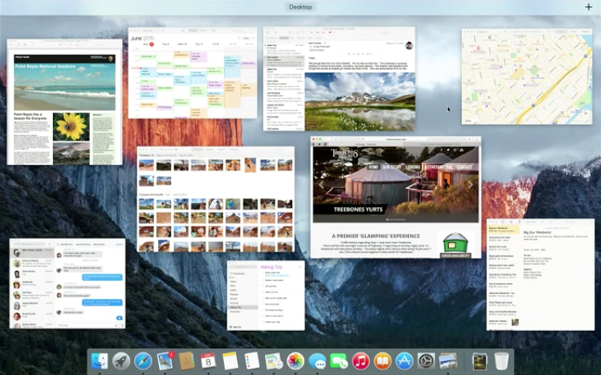Open iTunes music note icon in Dock
Image resolution: width=601 pixels, height=375 pixels.
[x=361, y=361]
